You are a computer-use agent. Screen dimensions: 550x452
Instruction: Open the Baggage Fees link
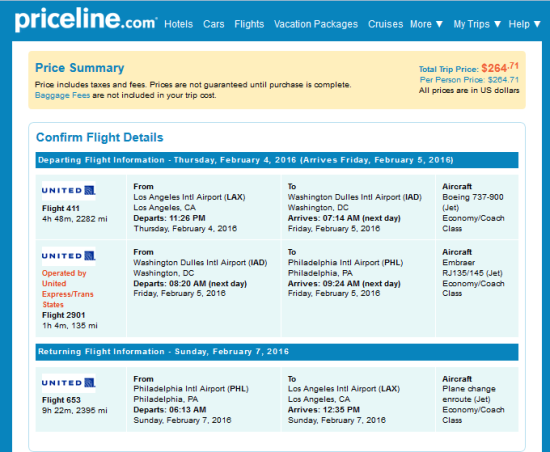(62, 95)
